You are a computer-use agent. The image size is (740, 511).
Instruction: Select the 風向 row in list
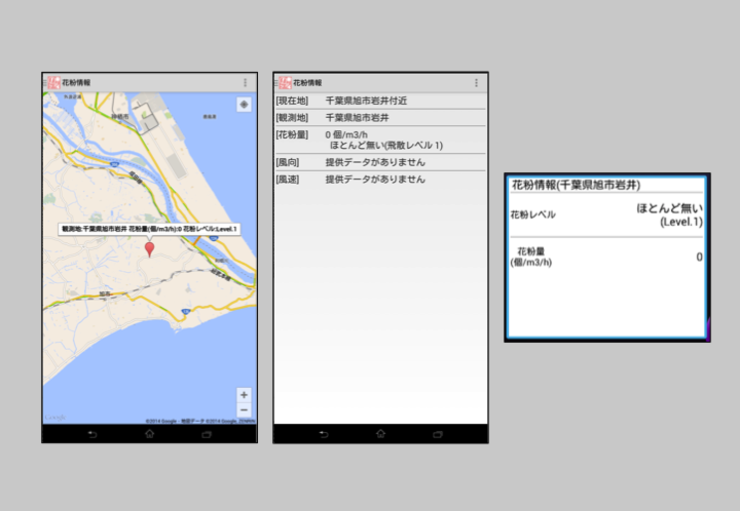380,162
